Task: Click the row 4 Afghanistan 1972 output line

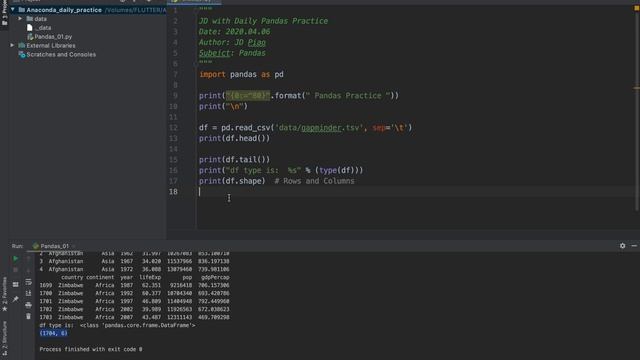Action: [134, 269]
